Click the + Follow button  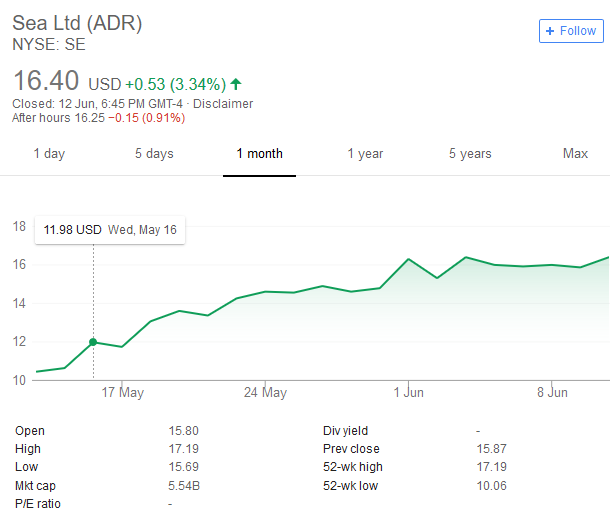coord(571,31)
